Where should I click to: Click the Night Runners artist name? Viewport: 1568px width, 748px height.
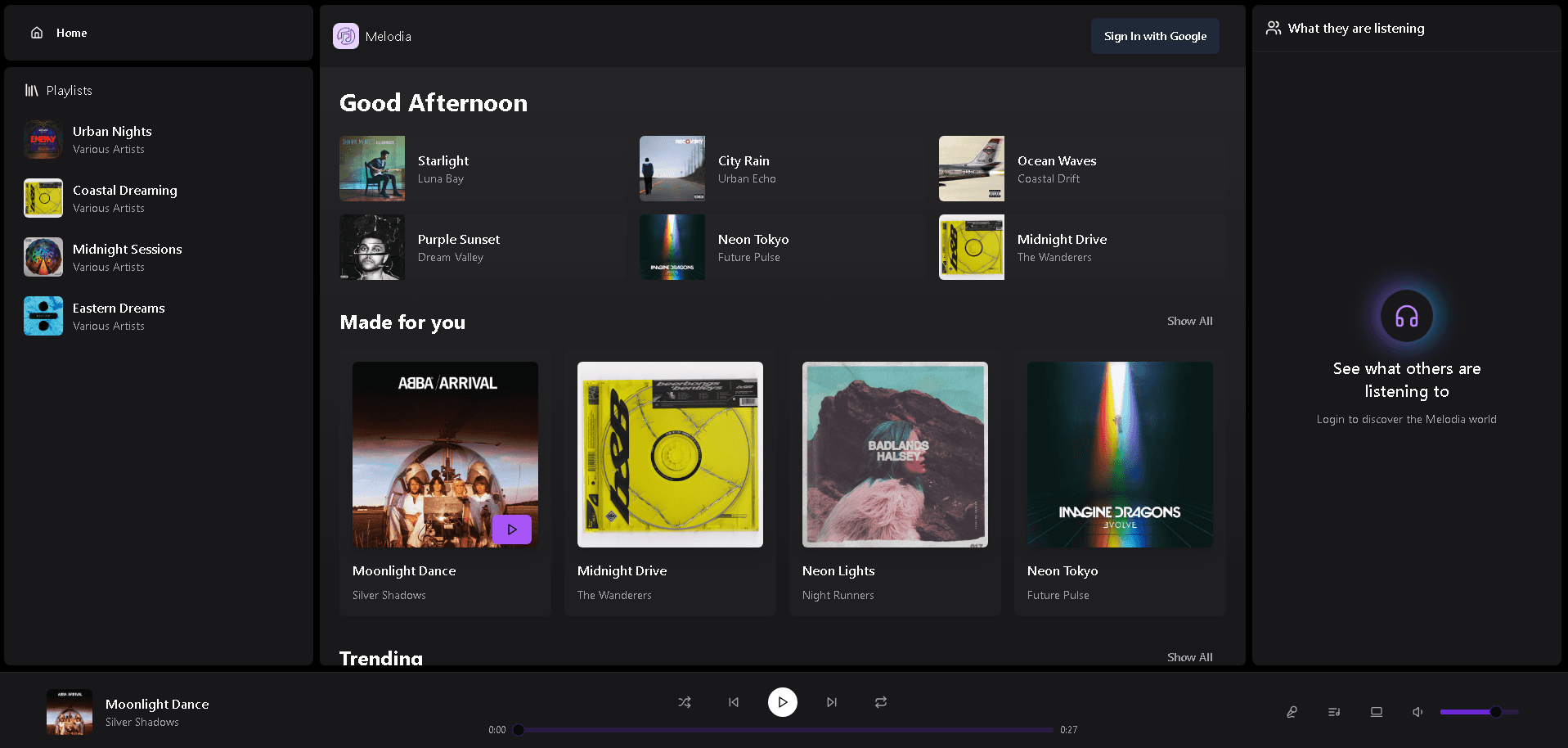(838, 595)
